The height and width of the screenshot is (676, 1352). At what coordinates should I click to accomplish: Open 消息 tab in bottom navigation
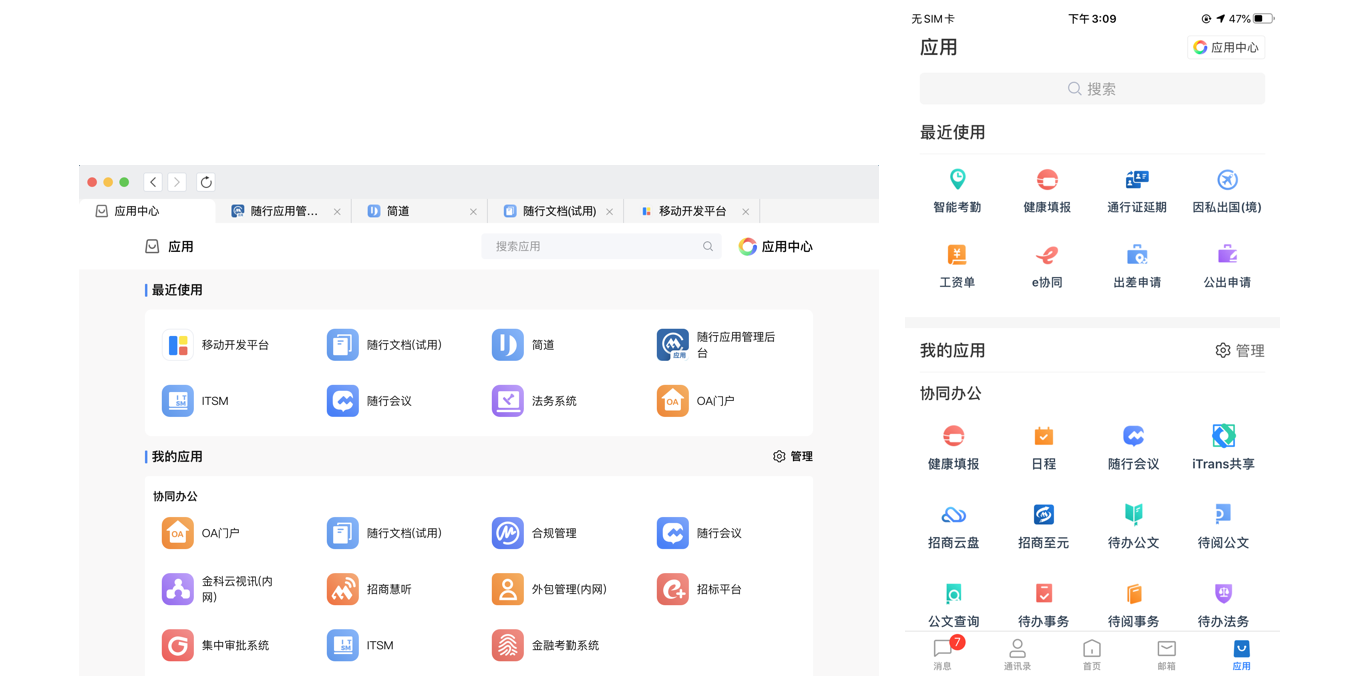(943, 654)
